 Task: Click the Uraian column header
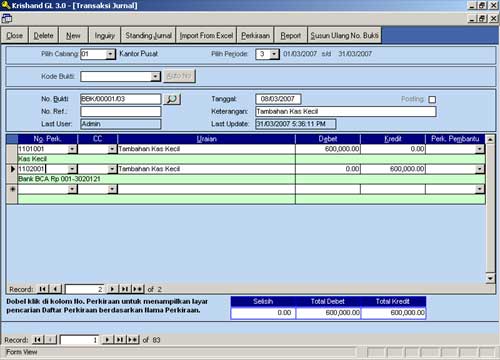pyautogui.click(x=206, y=139)
